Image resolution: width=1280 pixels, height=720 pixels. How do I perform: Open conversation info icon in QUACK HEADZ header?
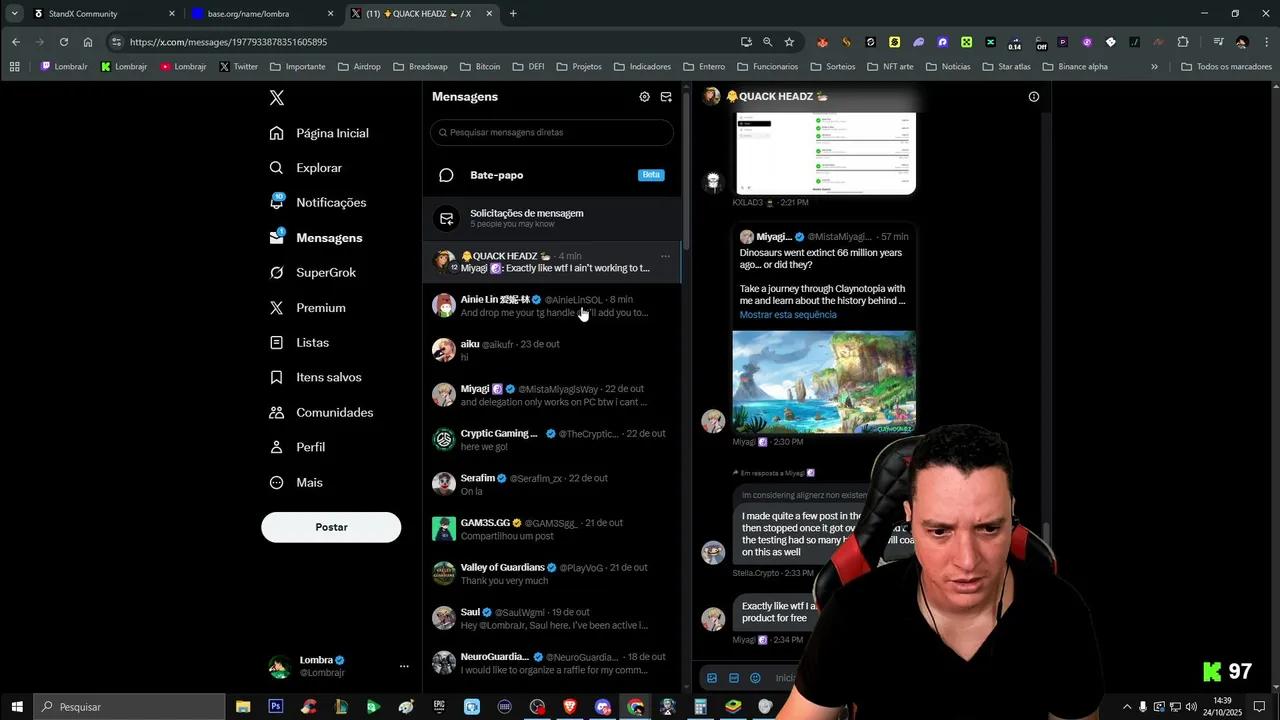1034,97
